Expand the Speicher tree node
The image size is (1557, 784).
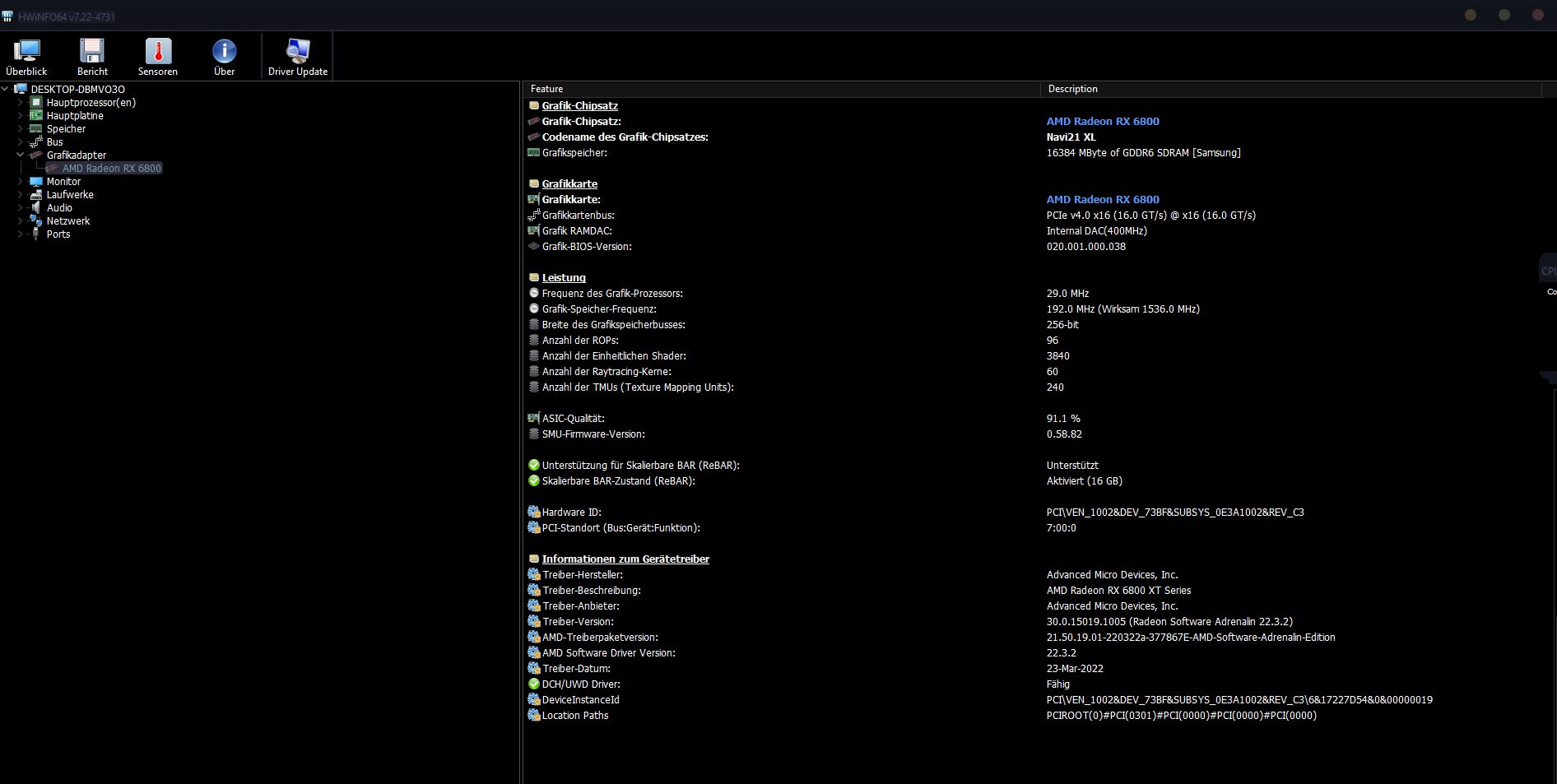tap(21, 129)
